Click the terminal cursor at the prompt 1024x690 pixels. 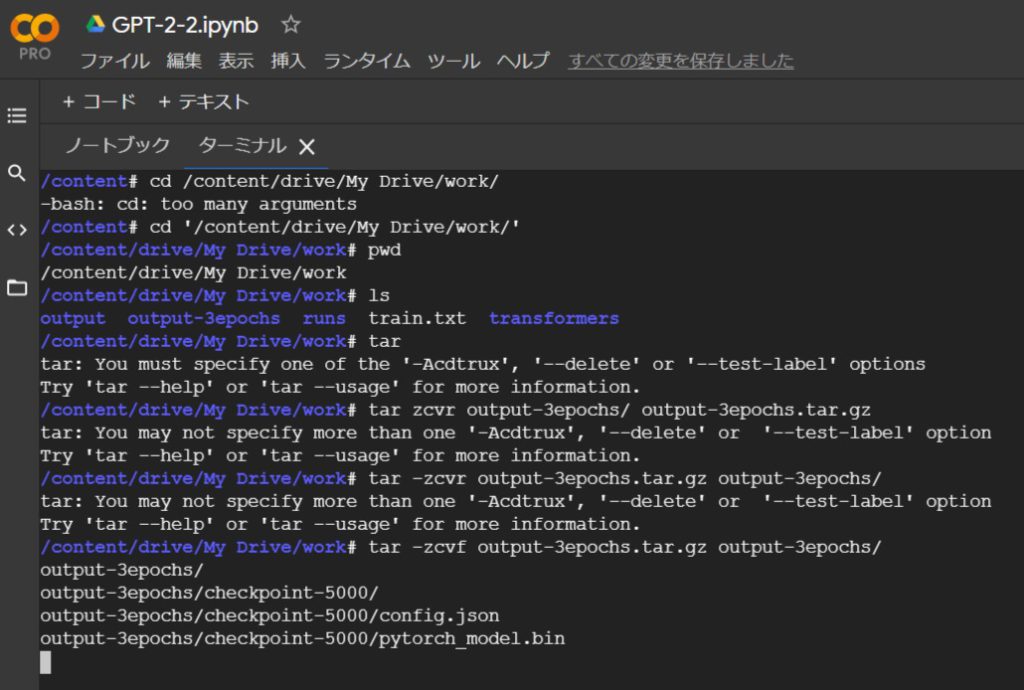45,662
